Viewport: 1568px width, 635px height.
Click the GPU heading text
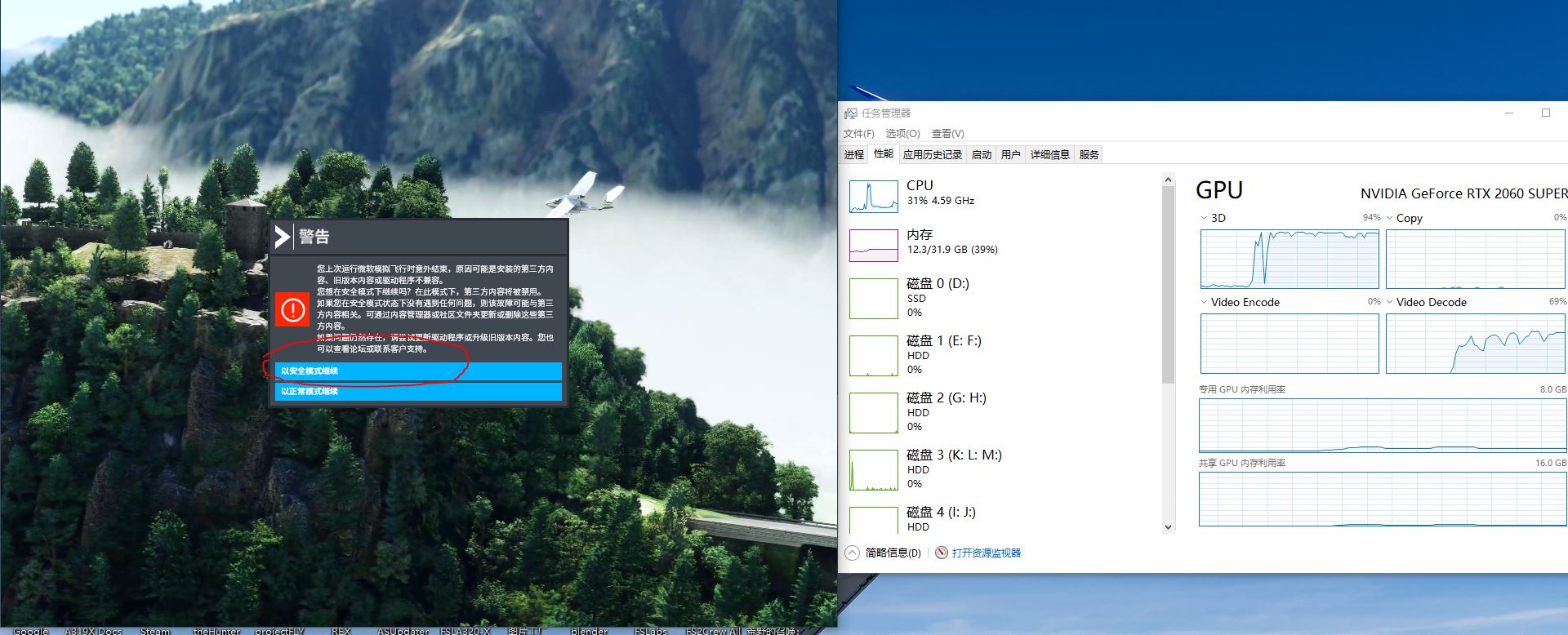coord(1219,190)
